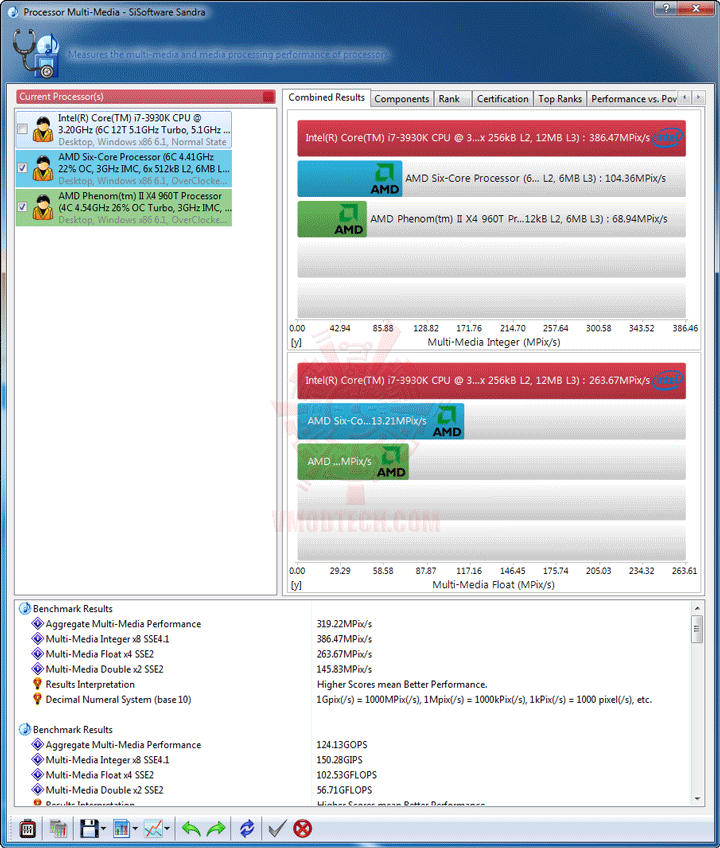
Task: Click the results list scroll up arrow
Action: [697, 608]
